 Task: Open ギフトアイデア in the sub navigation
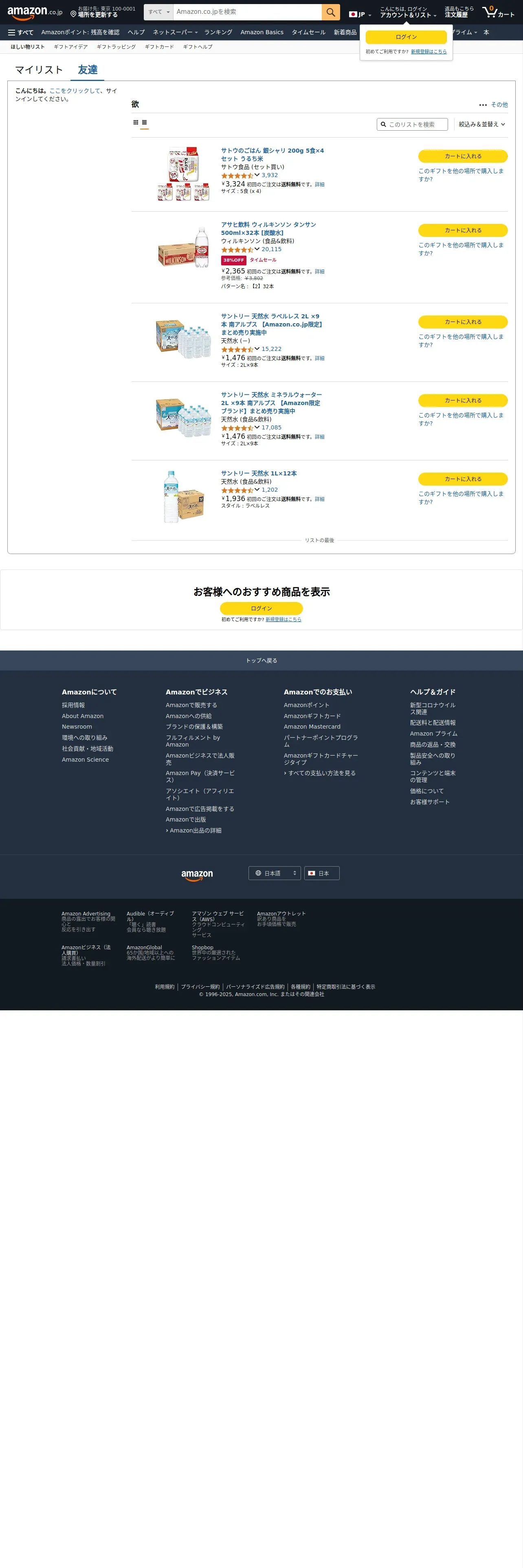70,47
